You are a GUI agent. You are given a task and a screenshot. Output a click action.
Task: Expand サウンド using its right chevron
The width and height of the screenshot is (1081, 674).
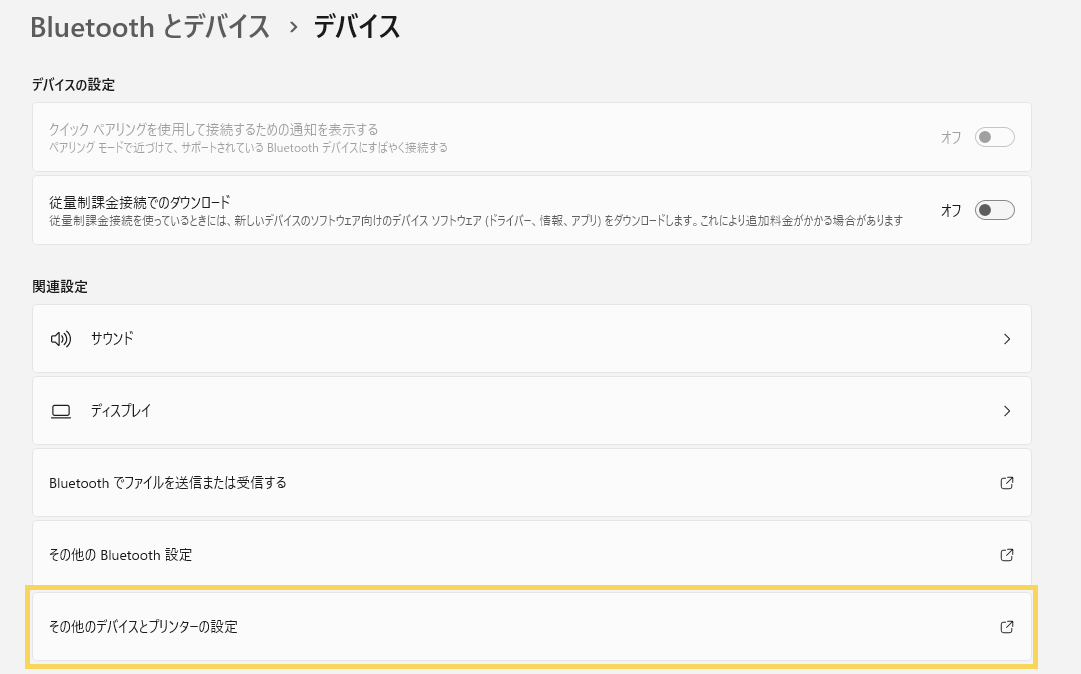coord(1007,339)
